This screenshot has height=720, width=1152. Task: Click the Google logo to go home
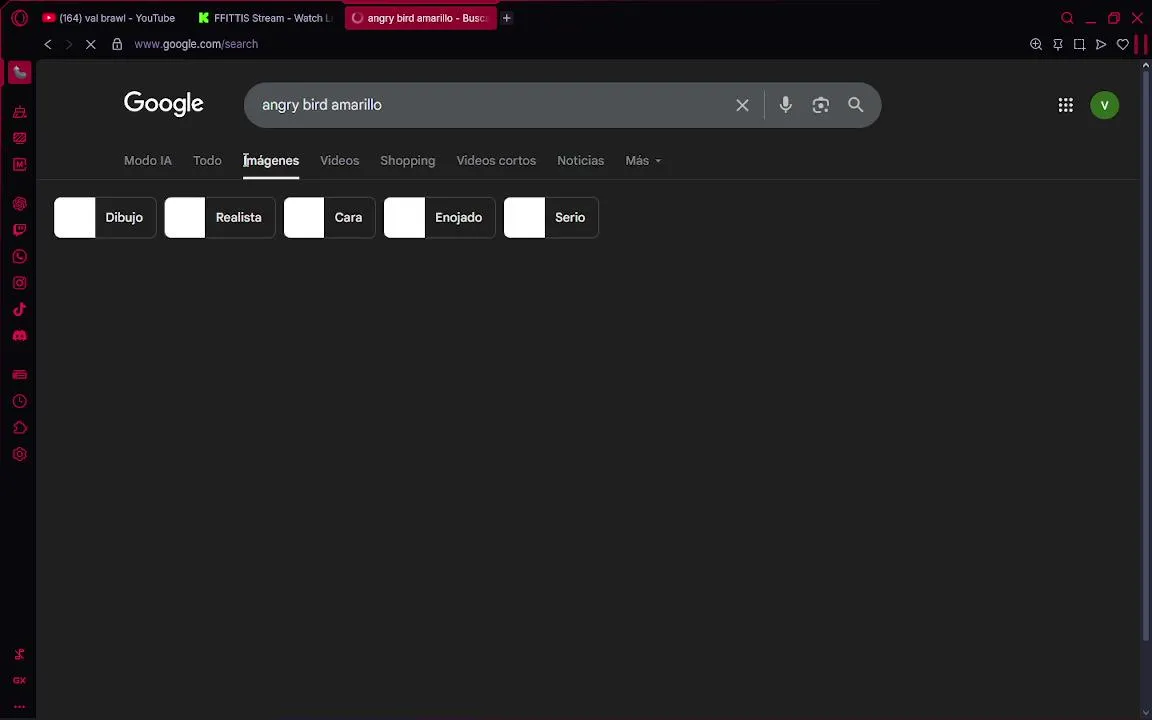[164, 104]
